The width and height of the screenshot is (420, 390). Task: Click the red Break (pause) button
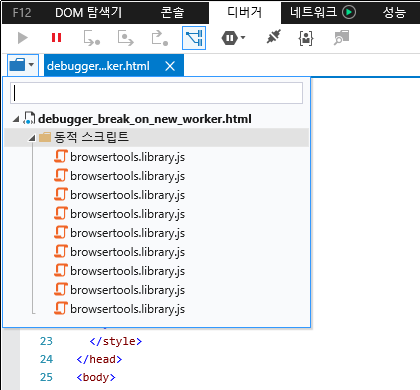(56, 38)
